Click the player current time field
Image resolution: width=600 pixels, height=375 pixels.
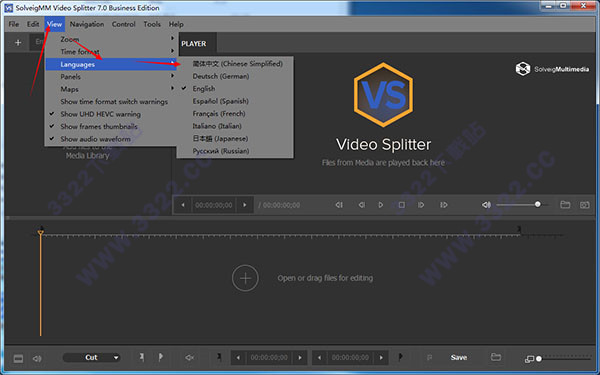[x=214, y=205]
